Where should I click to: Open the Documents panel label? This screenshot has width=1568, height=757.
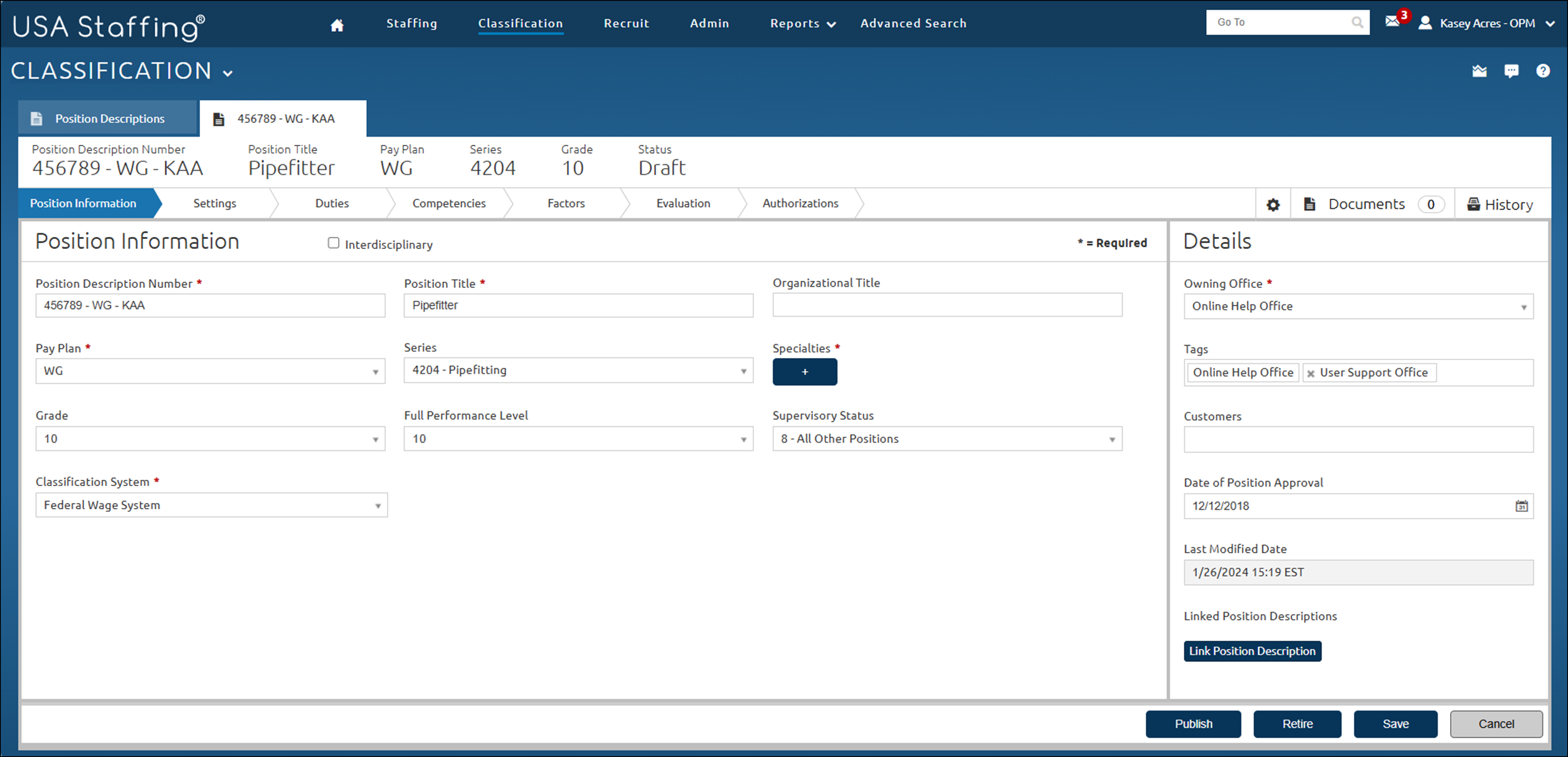tap(1366, 204)
